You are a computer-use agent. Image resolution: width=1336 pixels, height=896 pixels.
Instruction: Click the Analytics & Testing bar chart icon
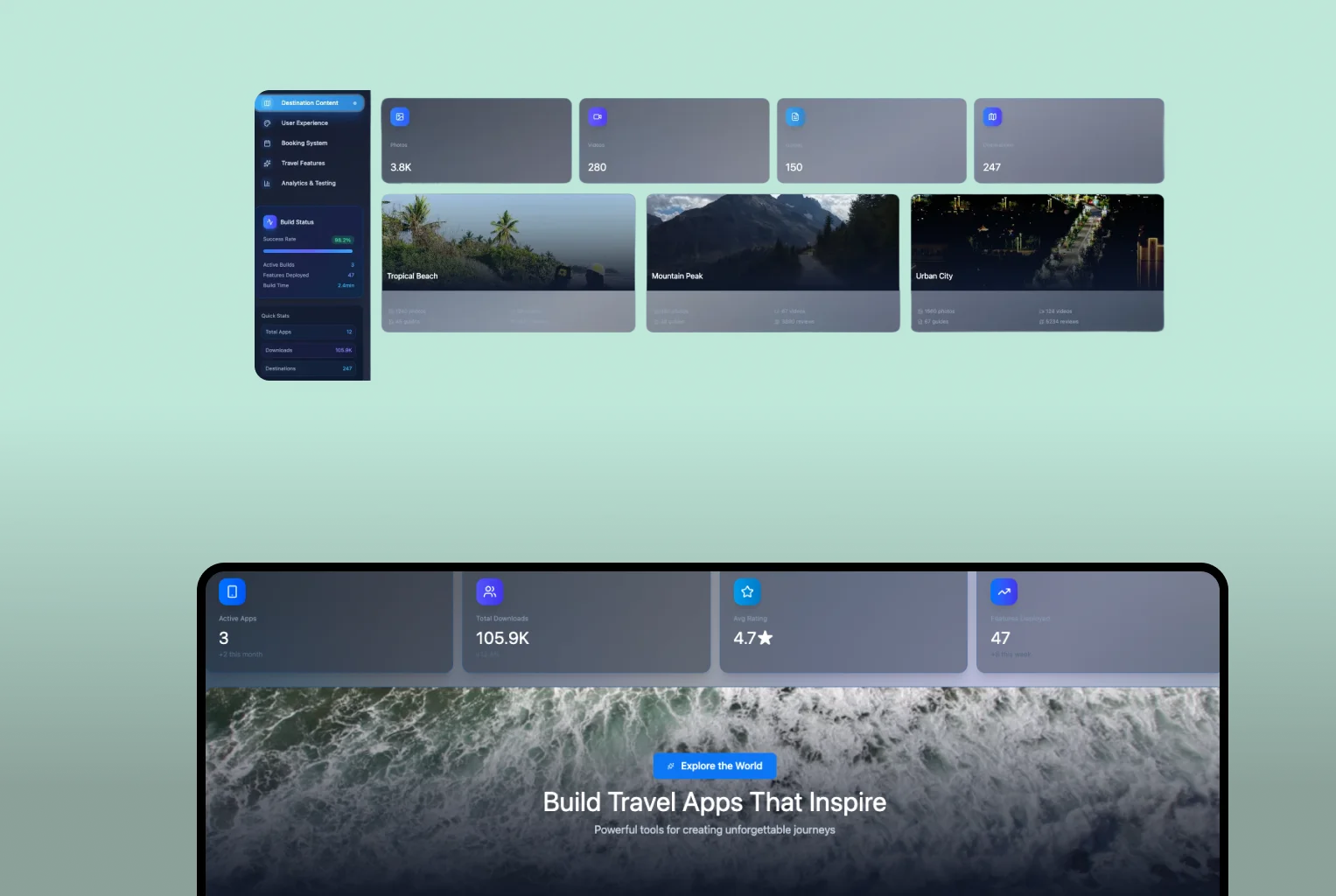click(x=267, y=183)
